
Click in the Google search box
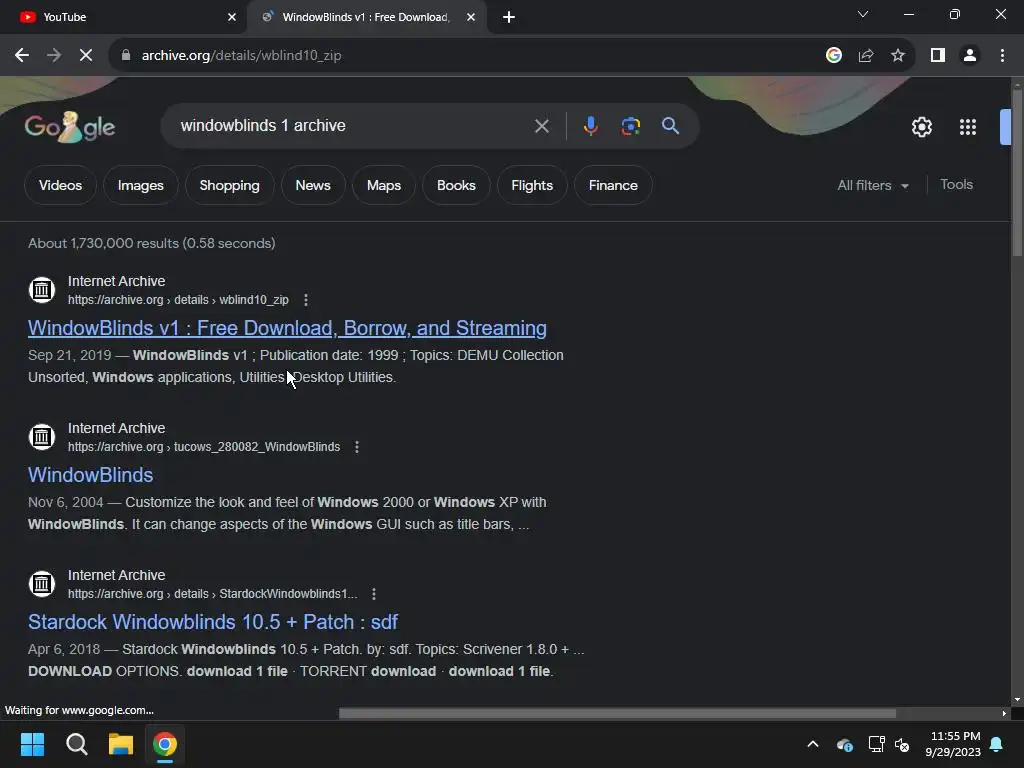point(353,126)
